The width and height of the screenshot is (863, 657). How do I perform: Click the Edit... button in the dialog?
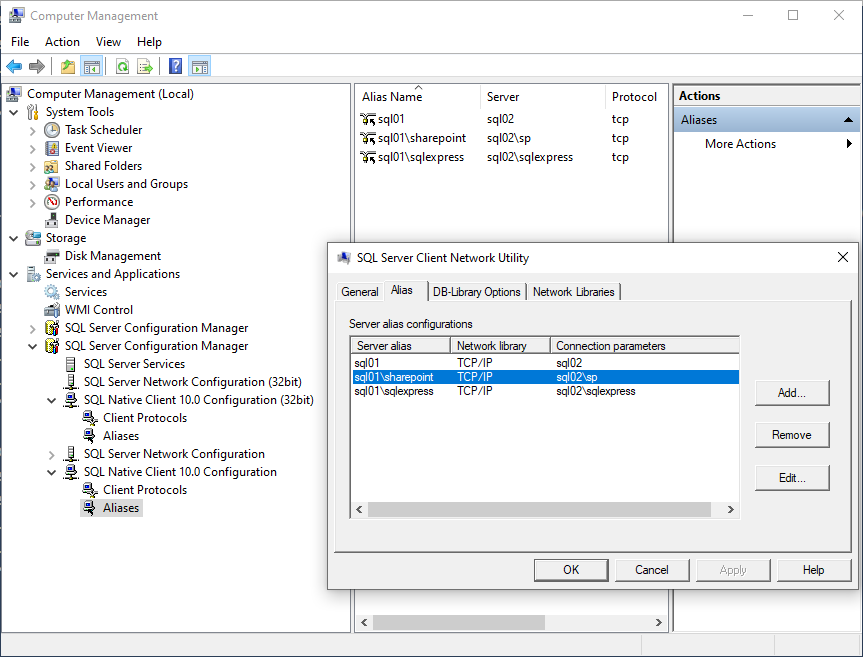792,478
